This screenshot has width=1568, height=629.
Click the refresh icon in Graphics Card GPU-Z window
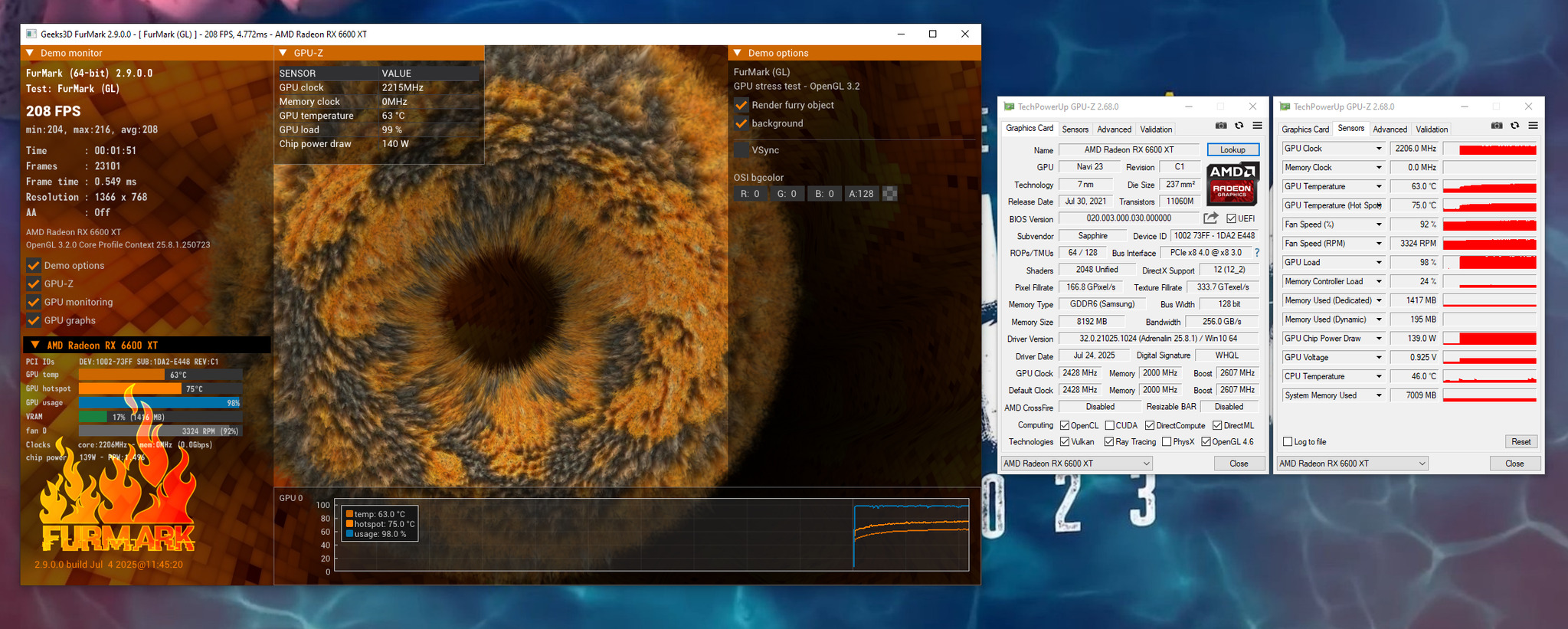pyautogui.click(x=1239, y=126)
